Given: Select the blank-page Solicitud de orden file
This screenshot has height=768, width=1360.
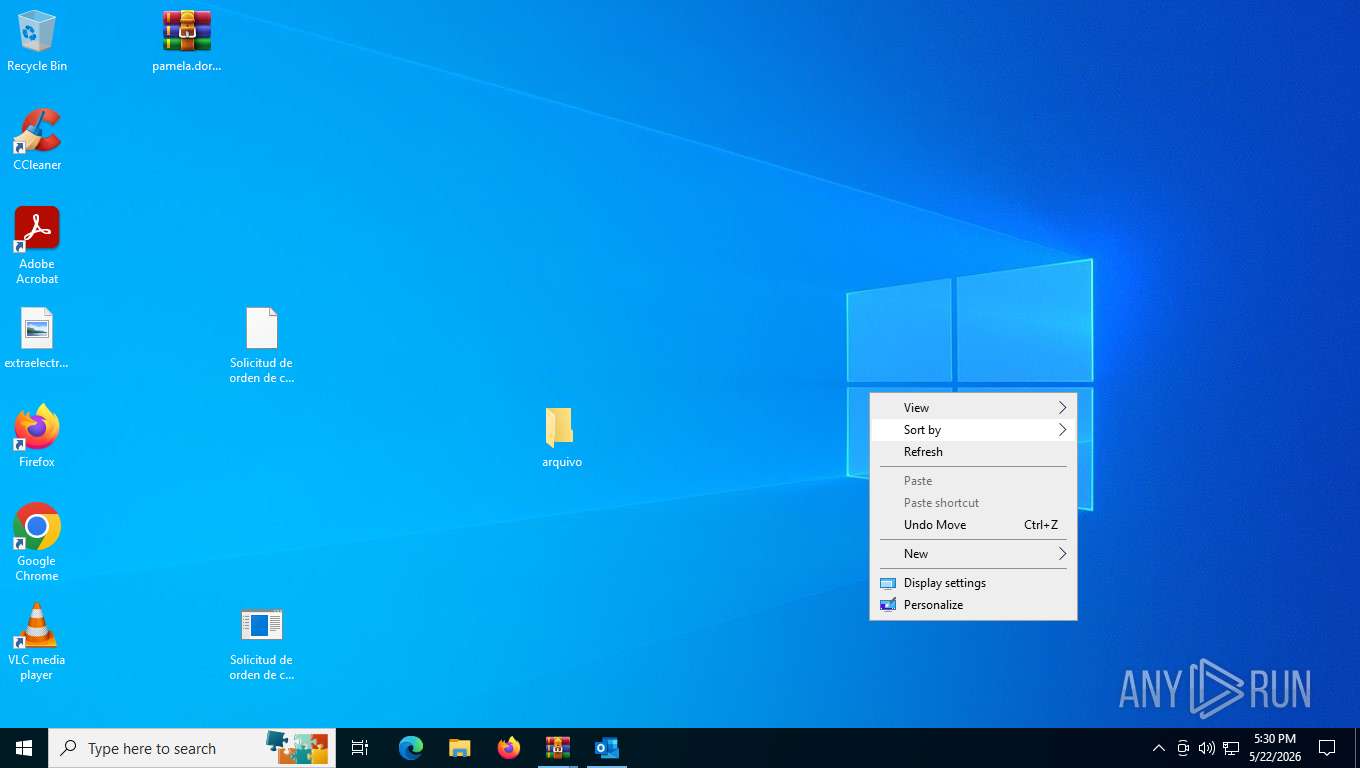Looking at the screenshot, I should (262, 345).
